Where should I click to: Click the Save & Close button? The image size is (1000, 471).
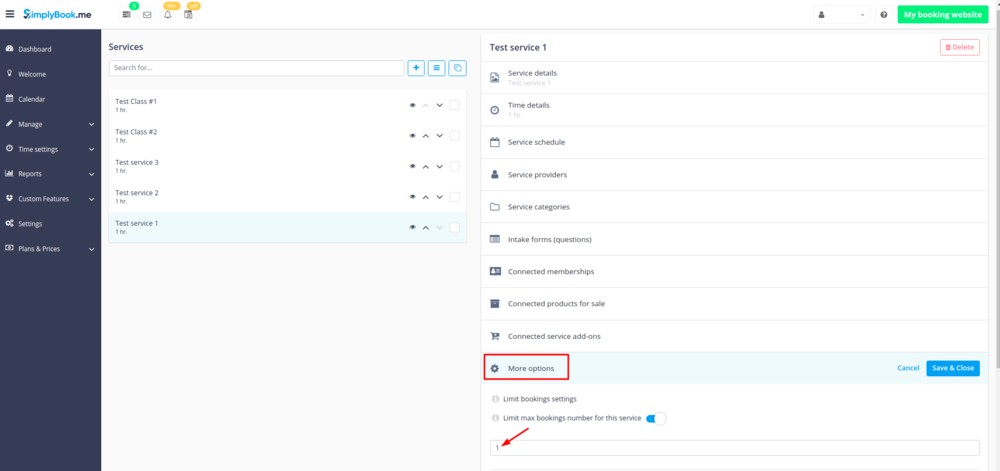[952, 368]
